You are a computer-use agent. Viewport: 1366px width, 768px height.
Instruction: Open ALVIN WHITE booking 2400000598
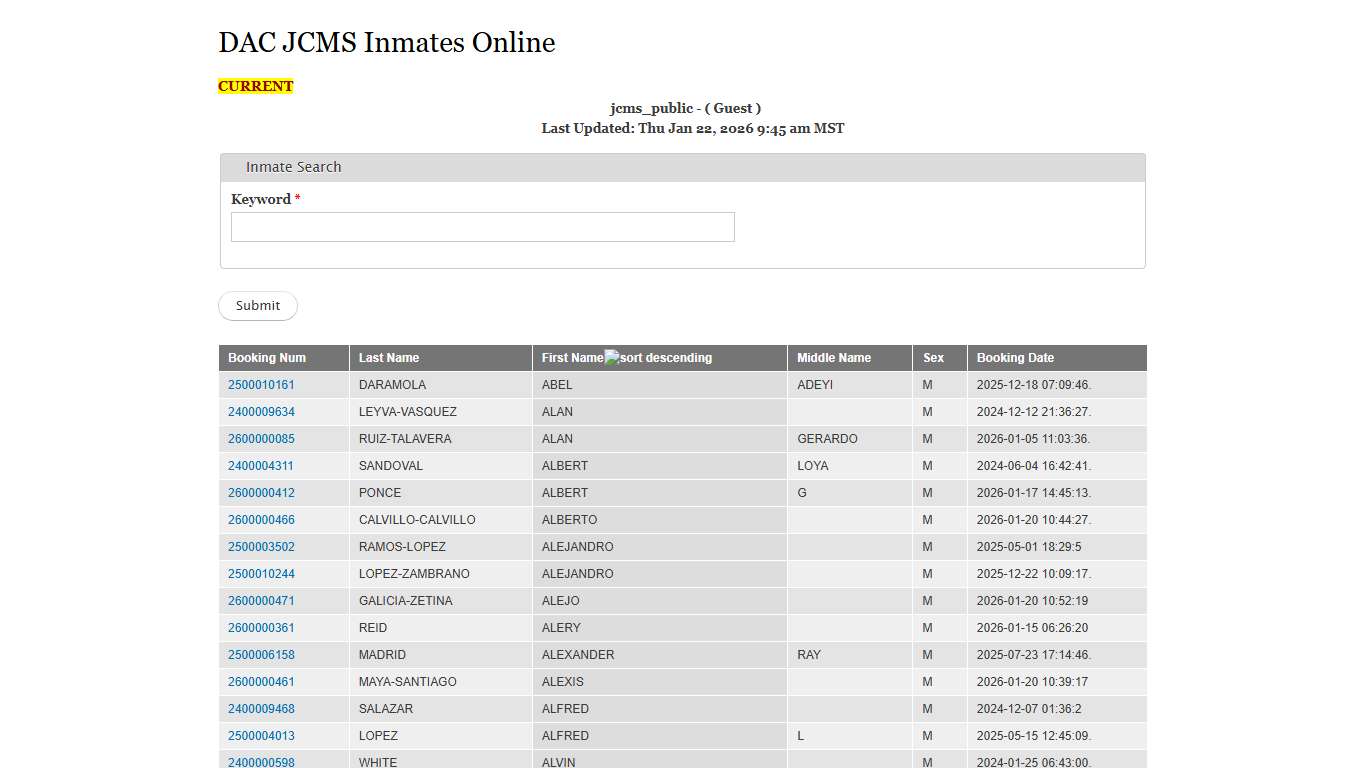click(262, 762)
